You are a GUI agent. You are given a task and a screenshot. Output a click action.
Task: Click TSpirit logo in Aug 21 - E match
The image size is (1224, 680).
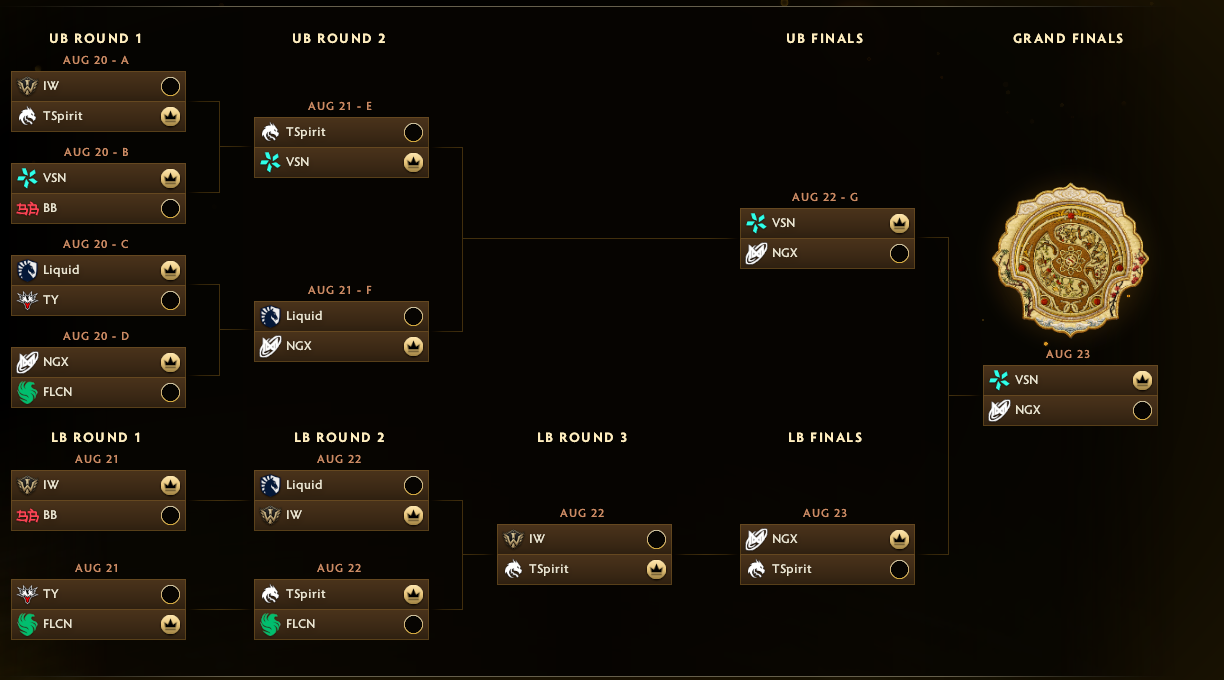tap(270, 132)
